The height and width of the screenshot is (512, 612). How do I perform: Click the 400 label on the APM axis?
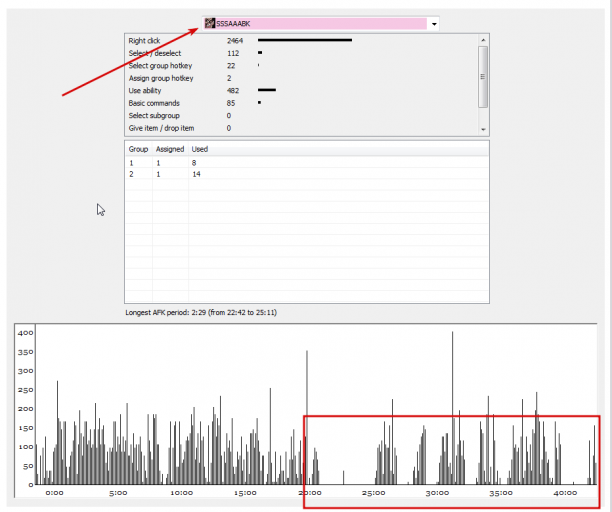[25, 333]
